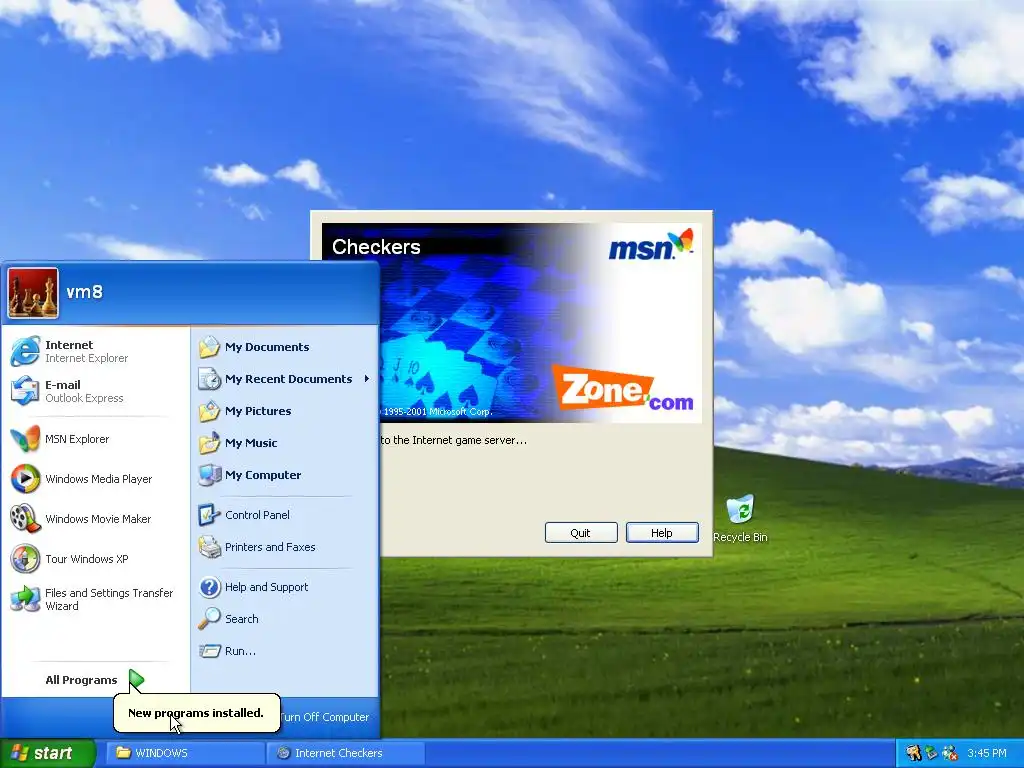
Task: Click the New programs installed balloon tip
Action: pyautogui.click(x=197, y=713)
